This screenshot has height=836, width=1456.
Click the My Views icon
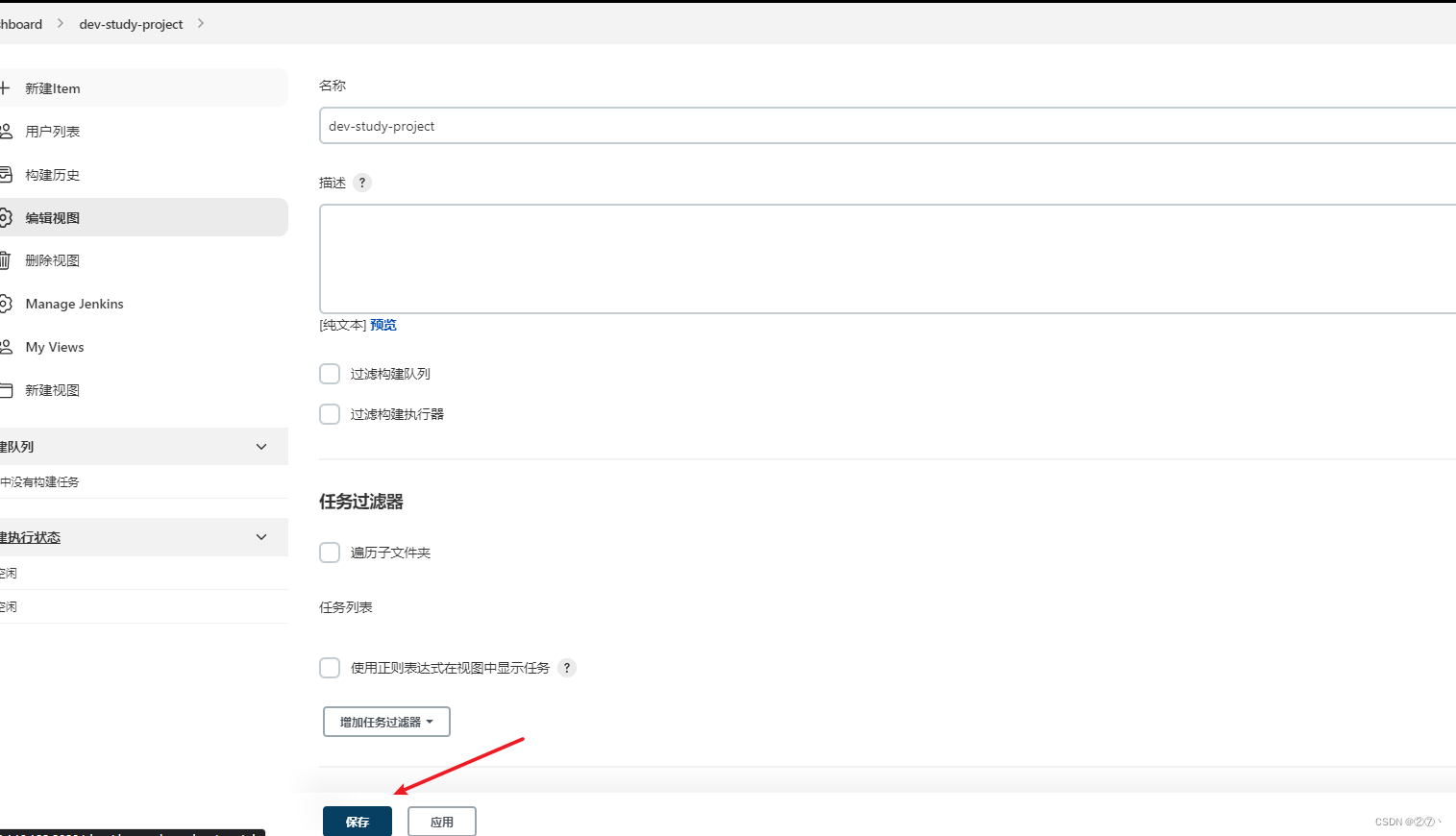click(7, 346)
